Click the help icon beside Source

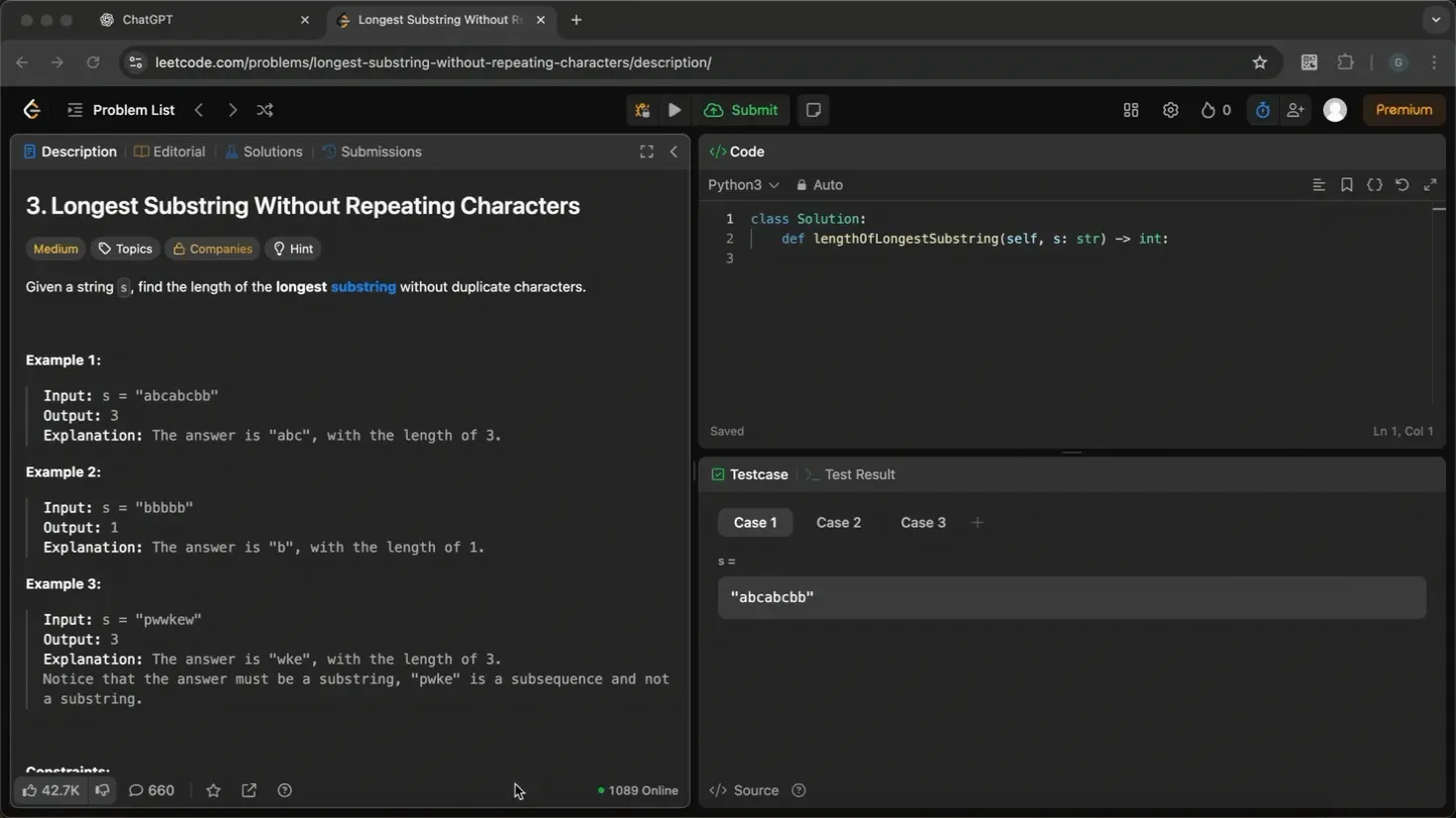(x=798, y=790)
